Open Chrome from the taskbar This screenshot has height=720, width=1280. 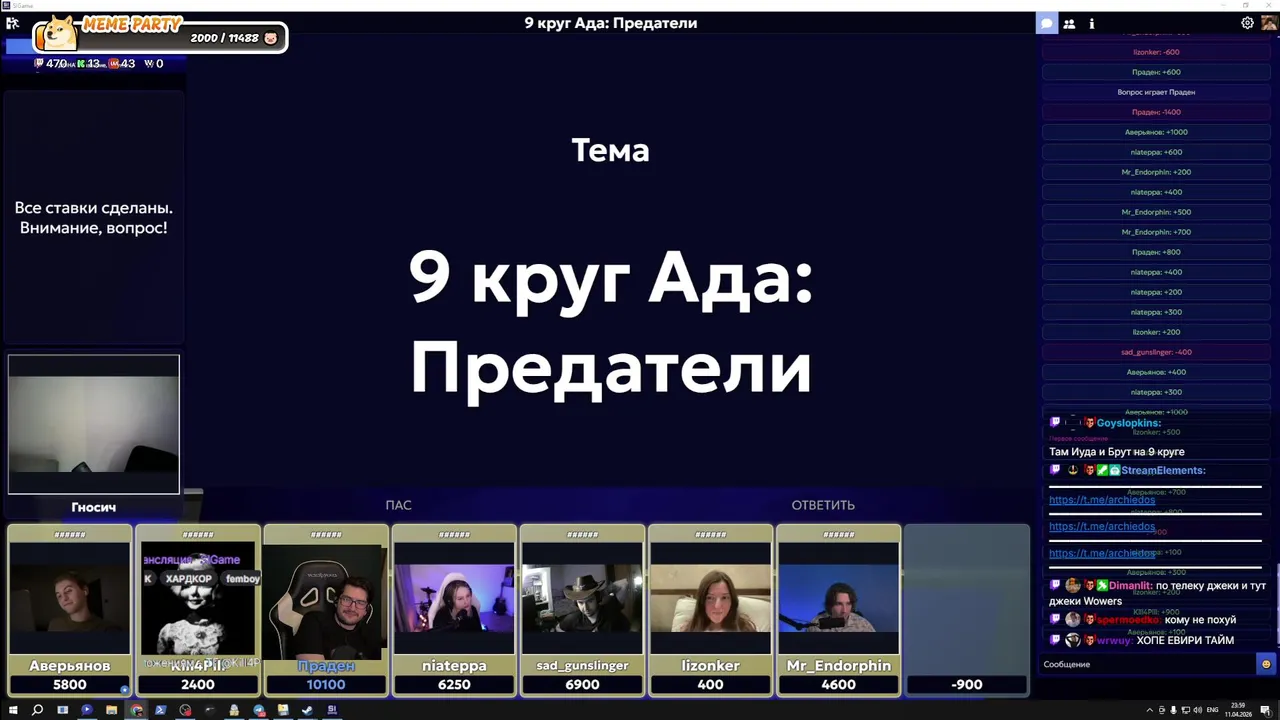click(x=136, y=710)
